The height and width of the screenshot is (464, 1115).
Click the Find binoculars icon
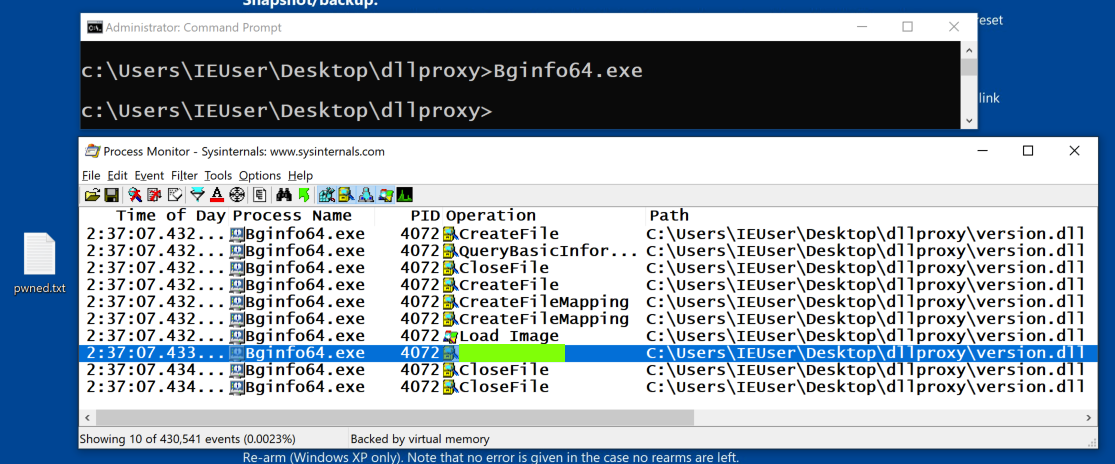point(284,195)
